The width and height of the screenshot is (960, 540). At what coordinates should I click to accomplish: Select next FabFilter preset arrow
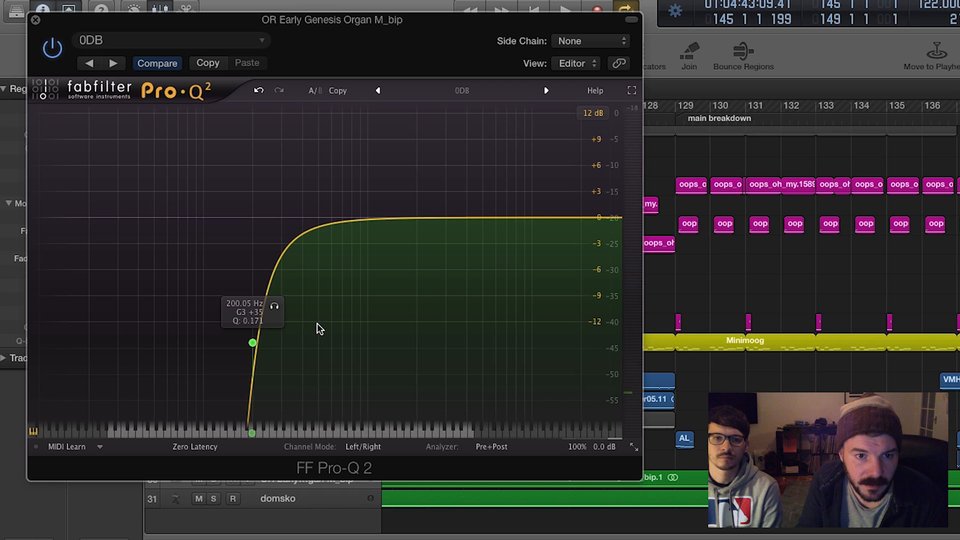(x=546, y=91)
